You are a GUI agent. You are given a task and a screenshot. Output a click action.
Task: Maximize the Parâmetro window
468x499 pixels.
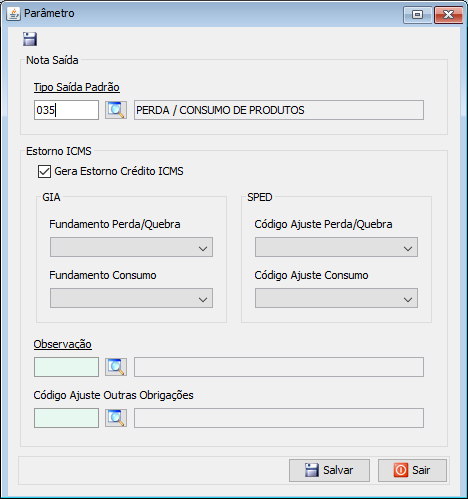[417, 15]
